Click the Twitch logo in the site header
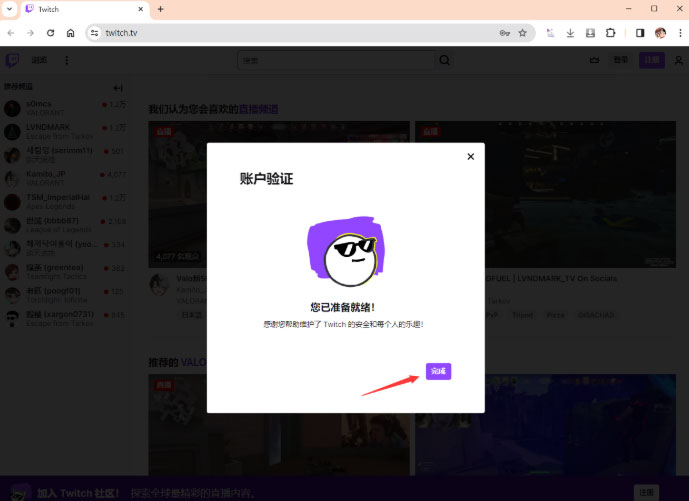 (12, 60)
